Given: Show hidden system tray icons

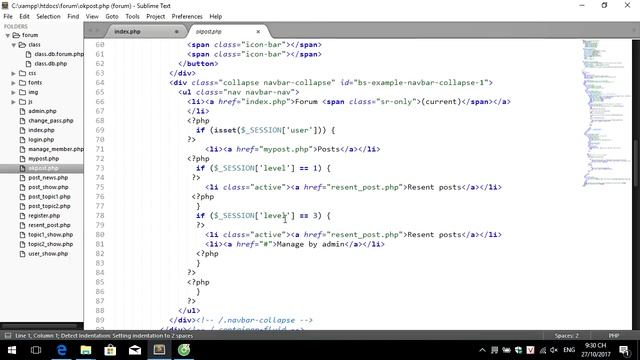Looking at the screenshot, I should (x=482, y=350).
